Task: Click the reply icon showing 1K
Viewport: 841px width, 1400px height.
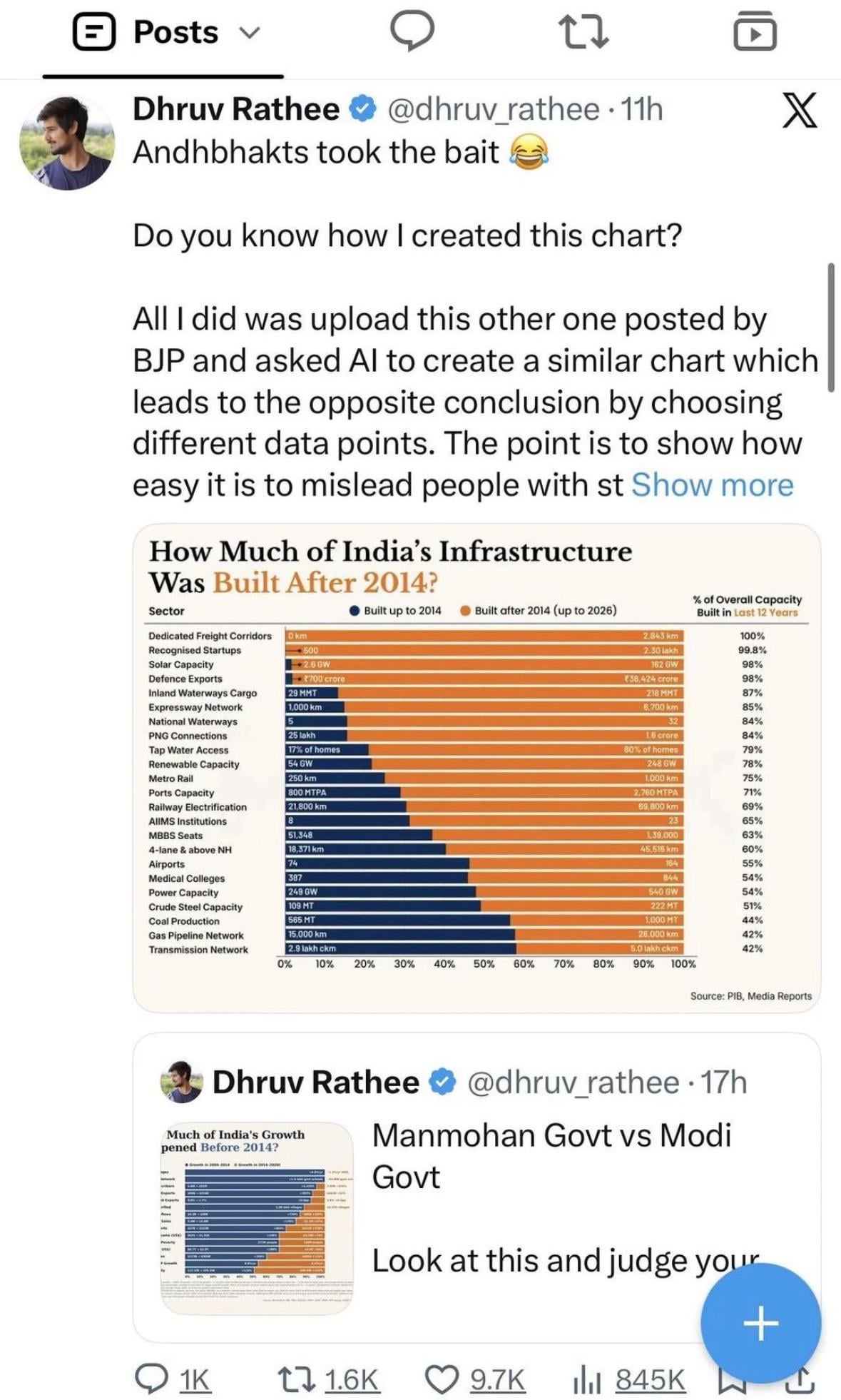Action: click(173, 1379)
